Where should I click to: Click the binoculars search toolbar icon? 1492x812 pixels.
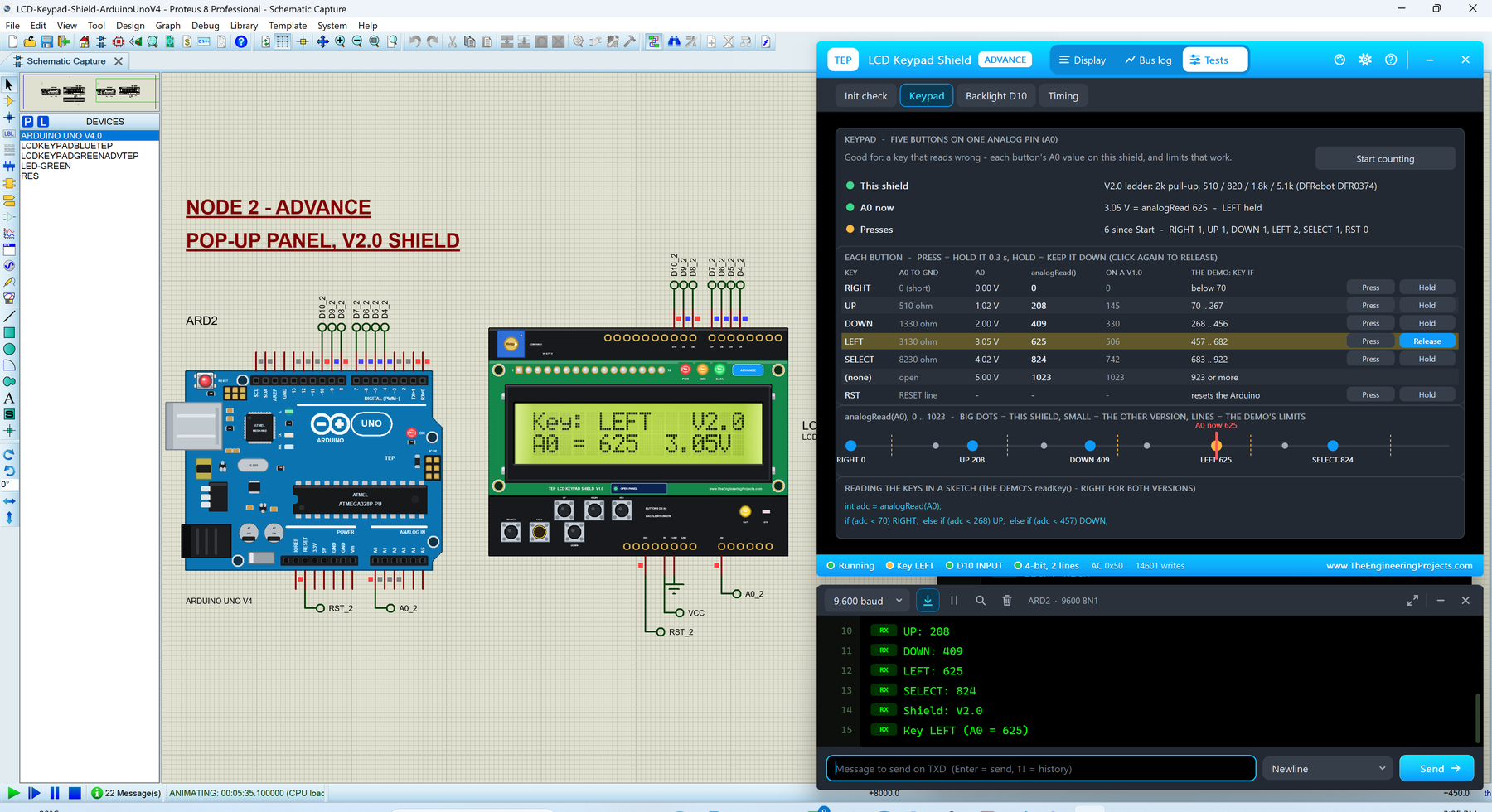(674, 41)
